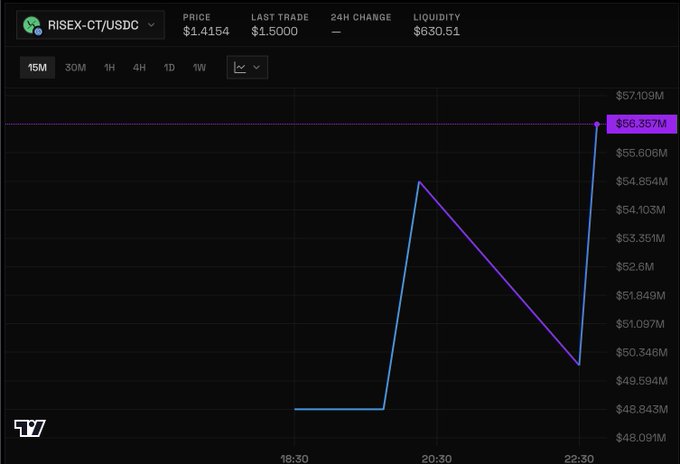Click the $50.346M axis label
680x464 pixels.
pyautogui.click(x=641, y=352)
